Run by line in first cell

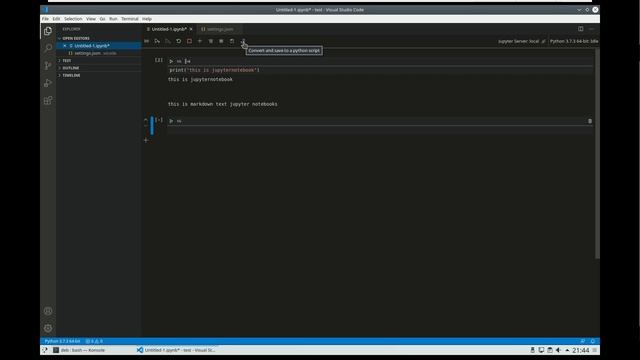187,61
